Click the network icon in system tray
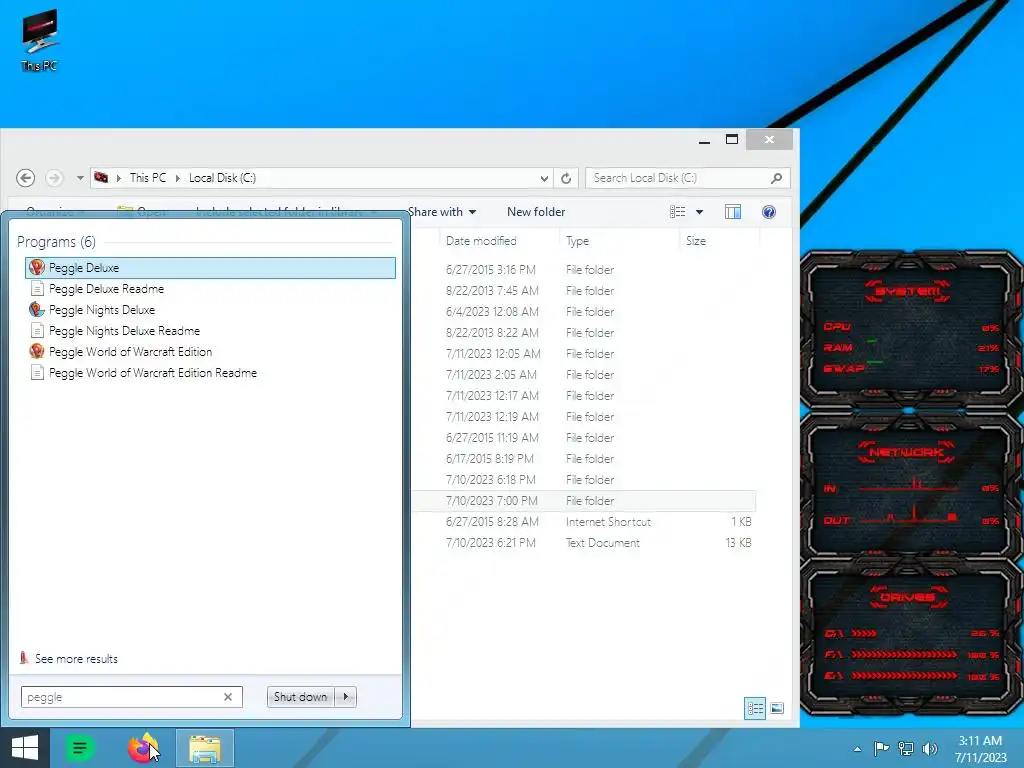 (x=906, y=749)
